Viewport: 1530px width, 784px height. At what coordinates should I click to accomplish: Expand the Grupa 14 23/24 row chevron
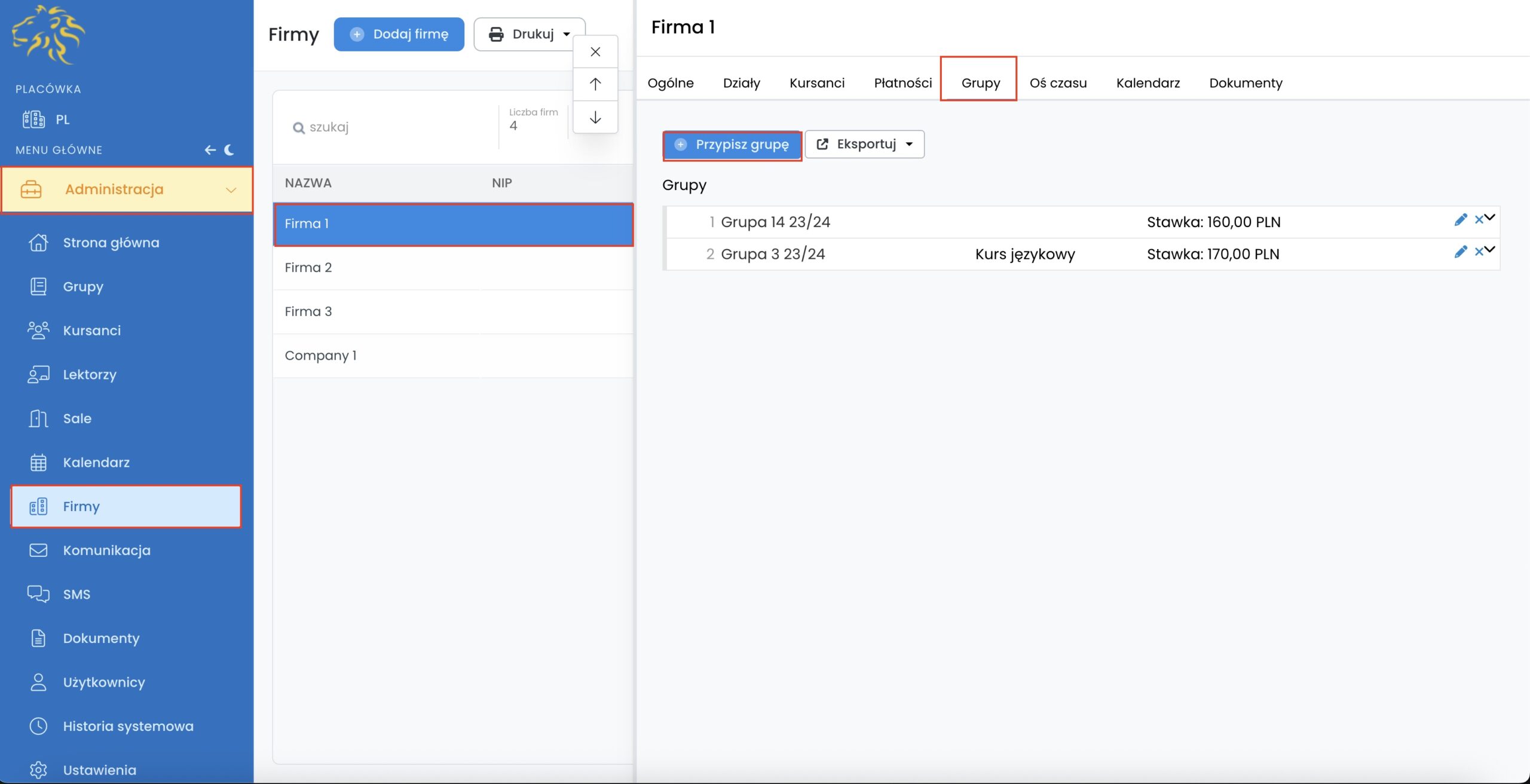(1490, 217)
